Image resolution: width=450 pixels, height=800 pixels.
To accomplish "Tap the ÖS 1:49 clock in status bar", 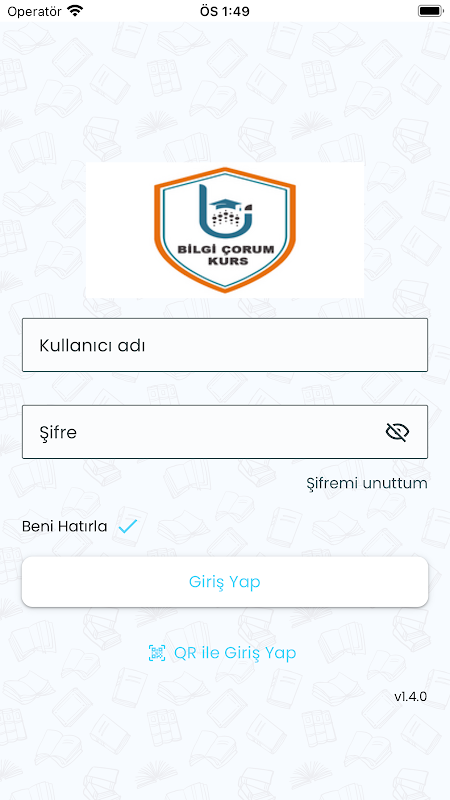I will point(225,11).
